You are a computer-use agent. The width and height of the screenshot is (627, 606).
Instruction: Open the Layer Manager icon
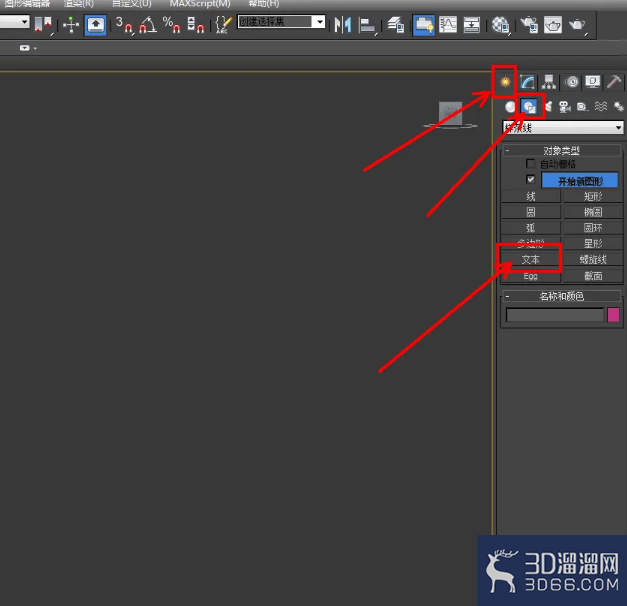coord(395,25)
